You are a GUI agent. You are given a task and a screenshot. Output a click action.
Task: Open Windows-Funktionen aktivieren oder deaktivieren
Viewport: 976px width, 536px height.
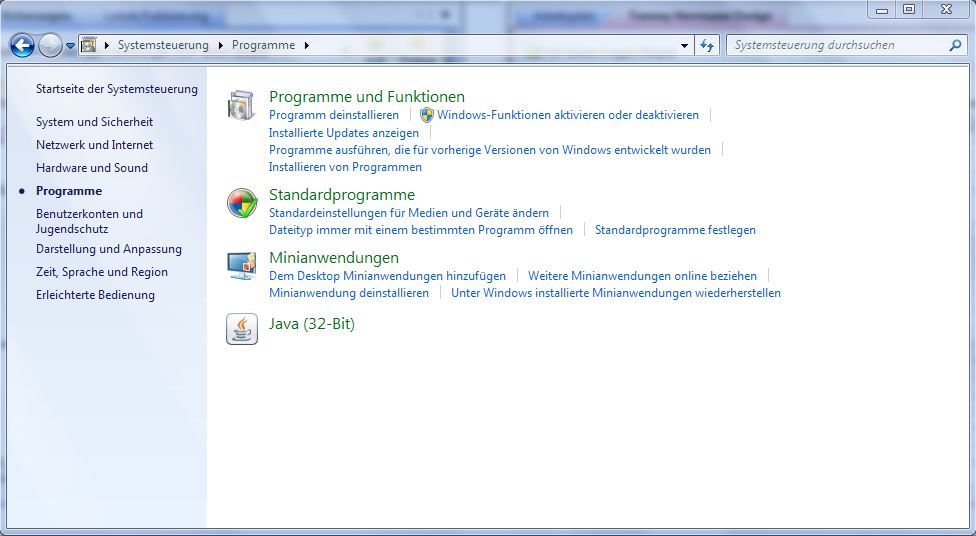567,115
